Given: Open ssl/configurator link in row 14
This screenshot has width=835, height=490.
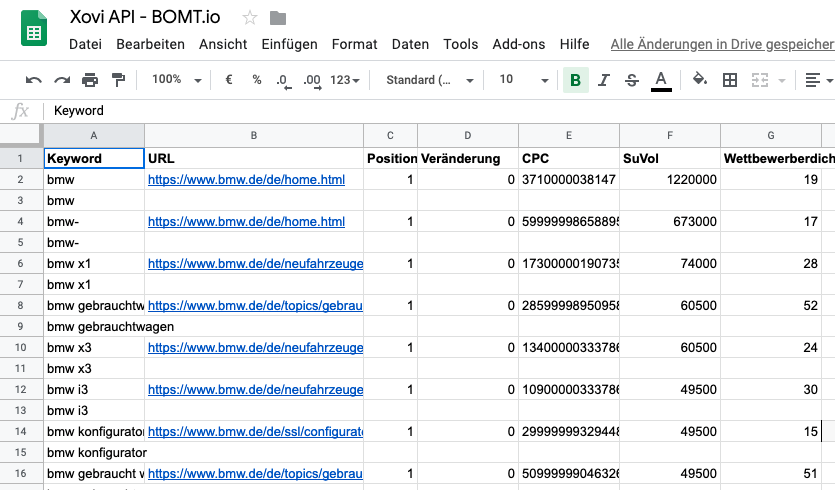Looking at the screenshot, I should [x=256, y=432].
